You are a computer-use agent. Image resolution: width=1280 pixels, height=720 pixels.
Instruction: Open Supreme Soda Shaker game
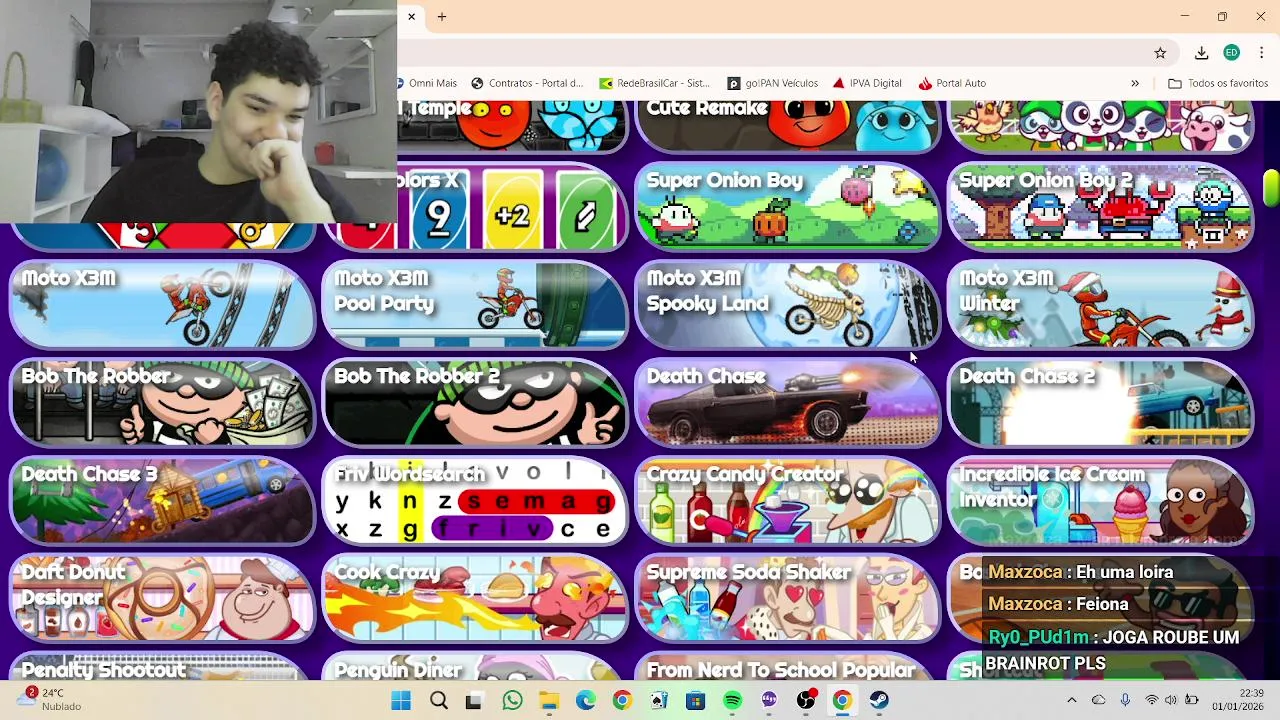[x=788, y=600]
